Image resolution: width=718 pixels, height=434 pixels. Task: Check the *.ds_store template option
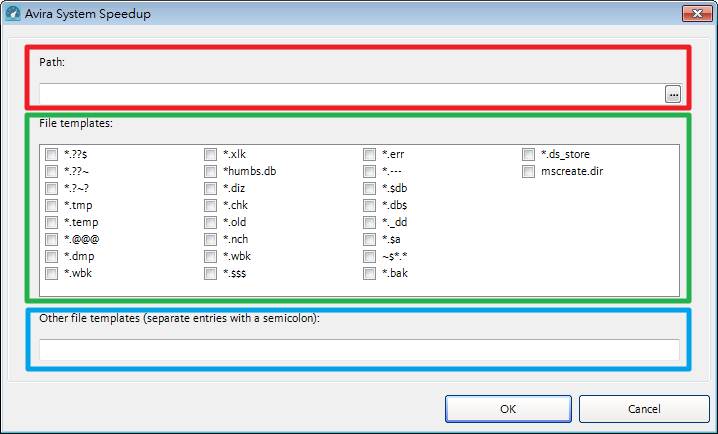pyautogui.click(x=529, y=154)
